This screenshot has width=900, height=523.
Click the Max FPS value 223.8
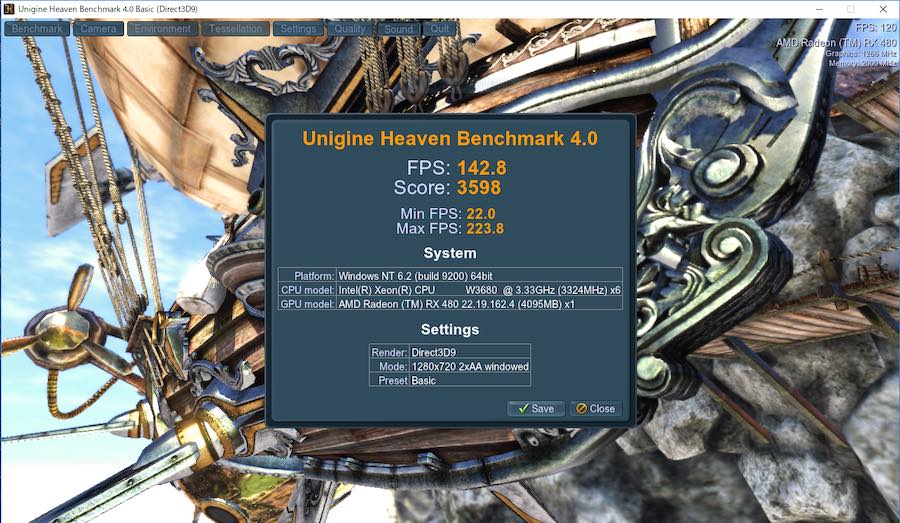click(484, 228)
